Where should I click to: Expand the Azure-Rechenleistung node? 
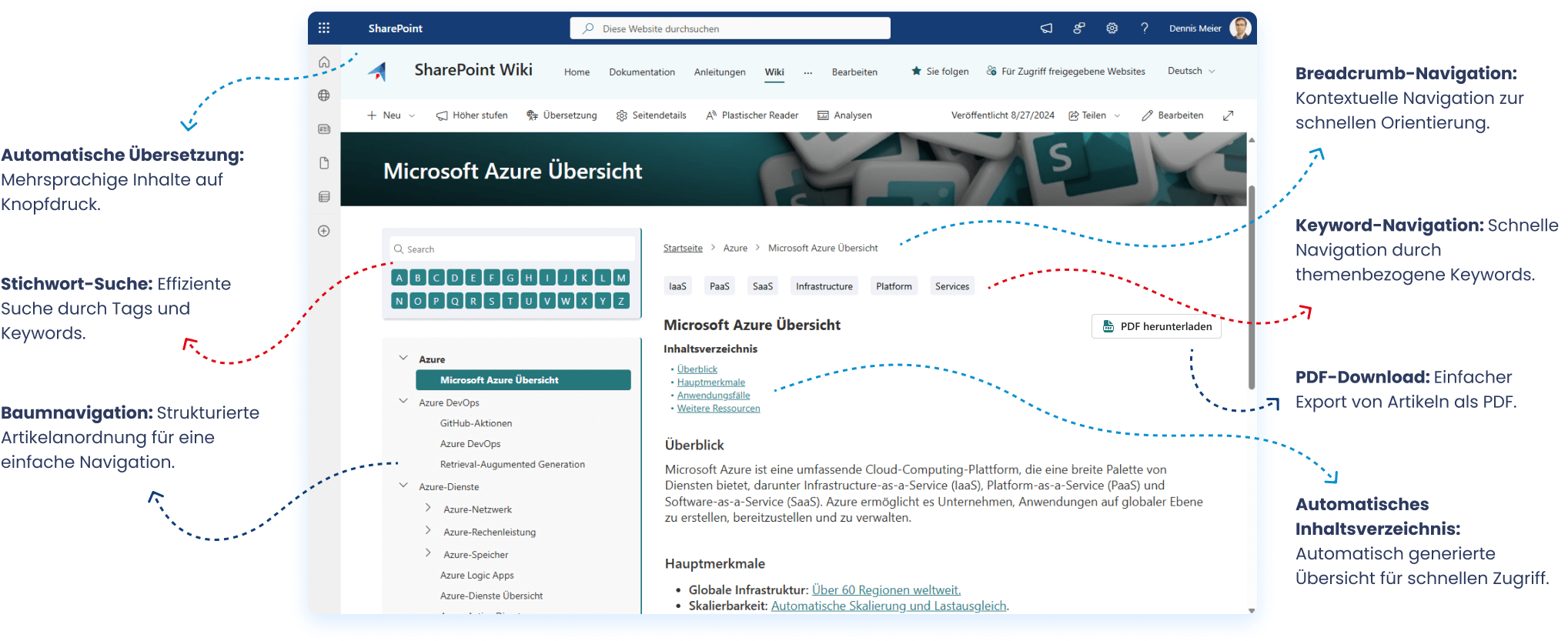tap(428, 531)
